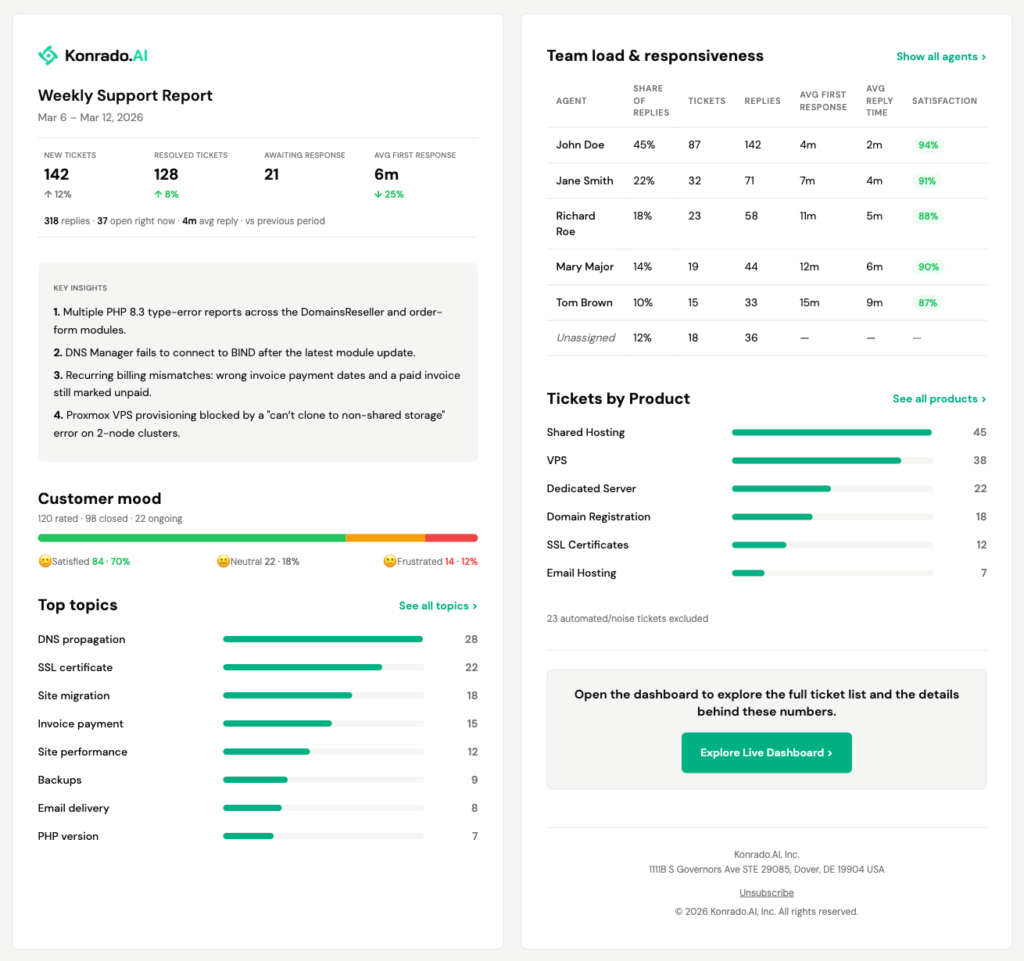Click the PHP version topic label
This screenshot has height=961, width=1024.
pos(68,836)
